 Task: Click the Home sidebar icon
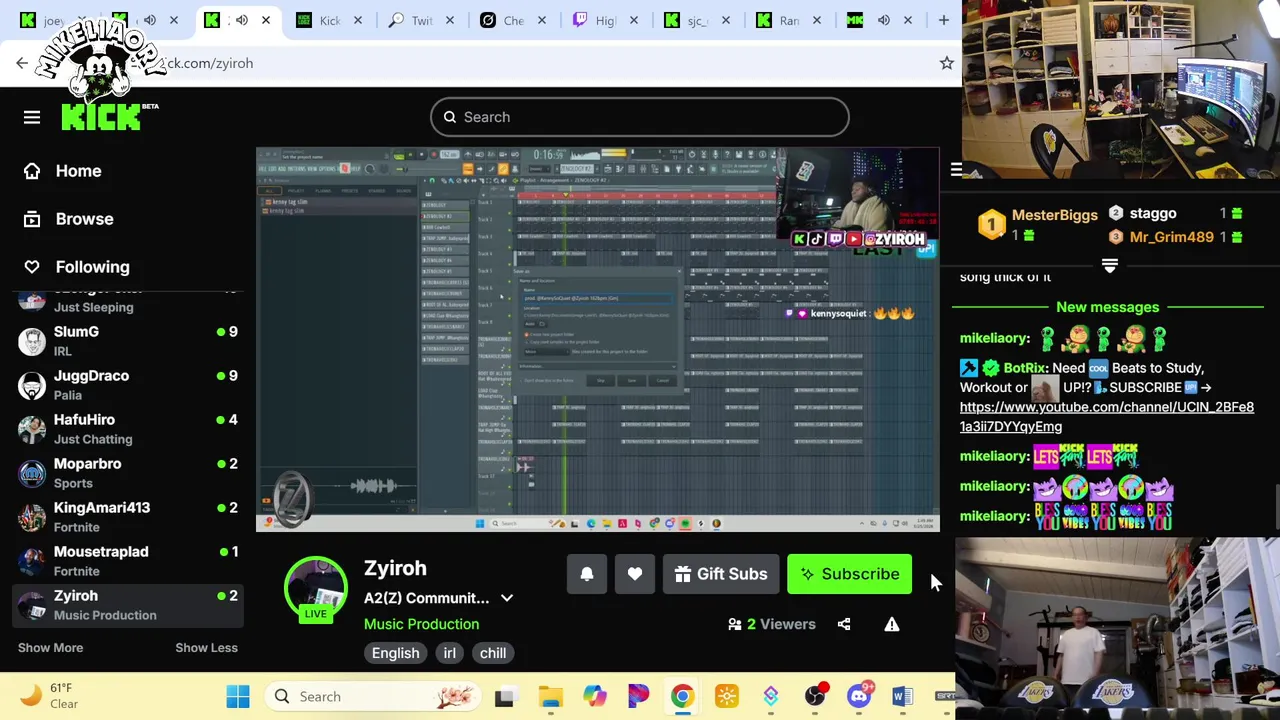point(32,171)
